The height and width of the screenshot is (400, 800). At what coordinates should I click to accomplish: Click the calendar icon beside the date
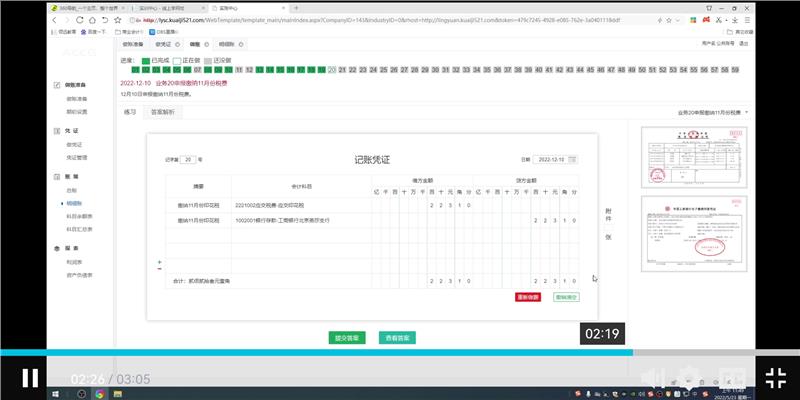point(573,159)
